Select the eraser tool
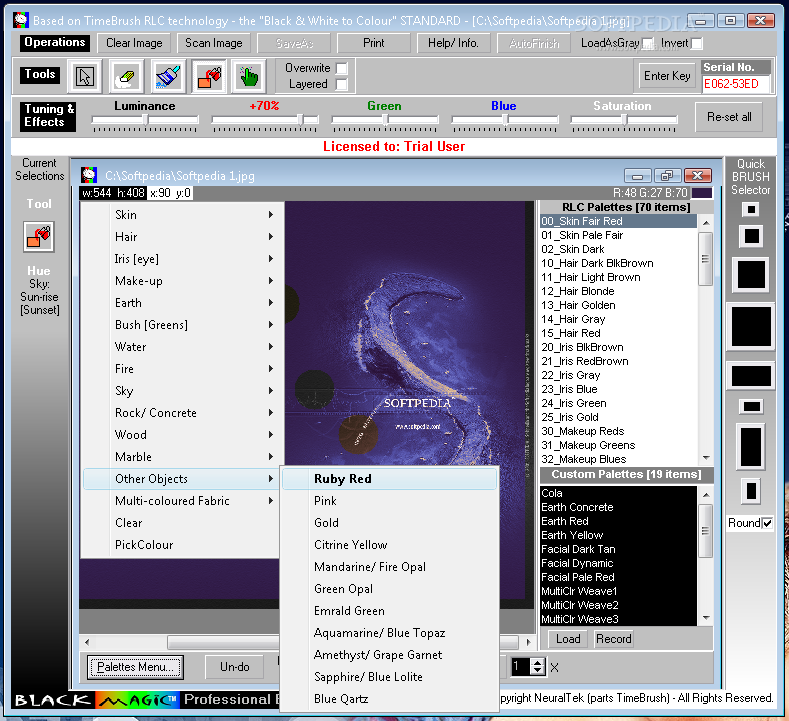 point(126,76)
